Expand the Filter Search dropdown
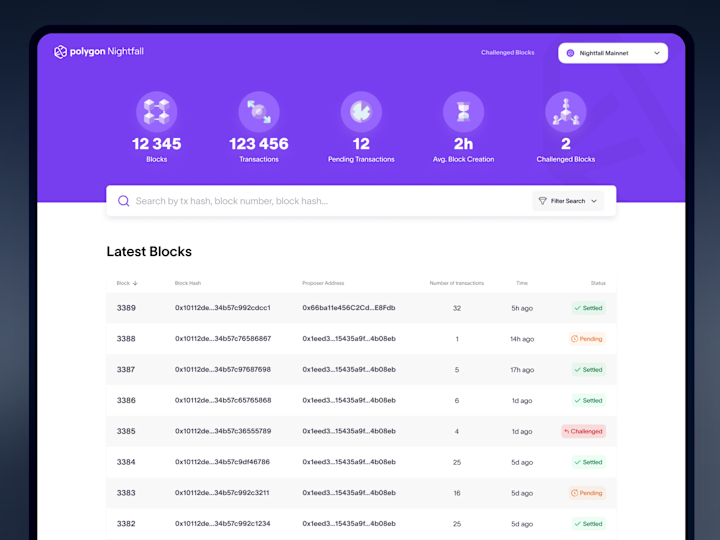Viewport: 720px width, 540px height. click(x=568, y=201)
